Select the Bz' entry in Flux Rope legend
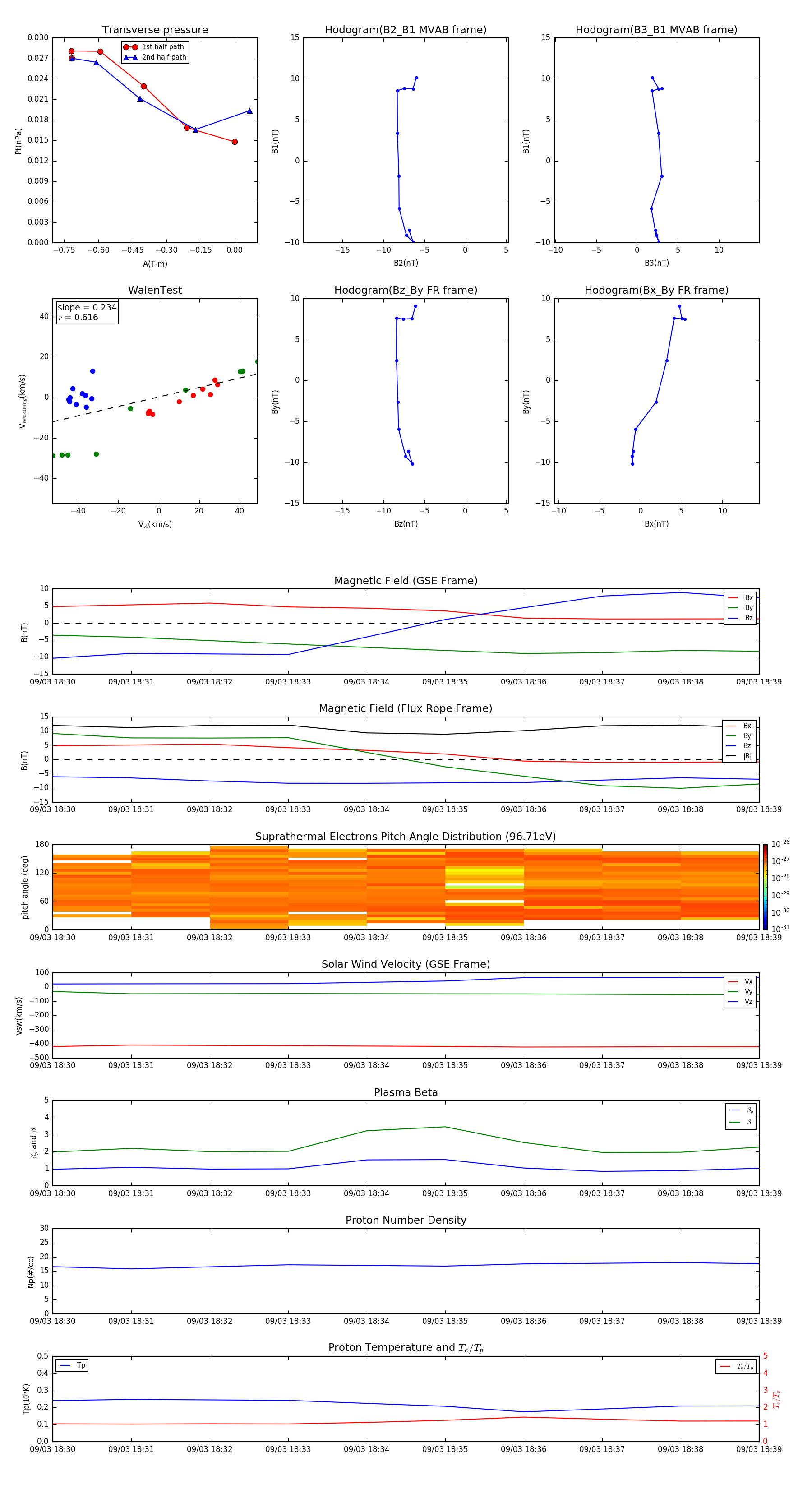 tap(739, 746)
